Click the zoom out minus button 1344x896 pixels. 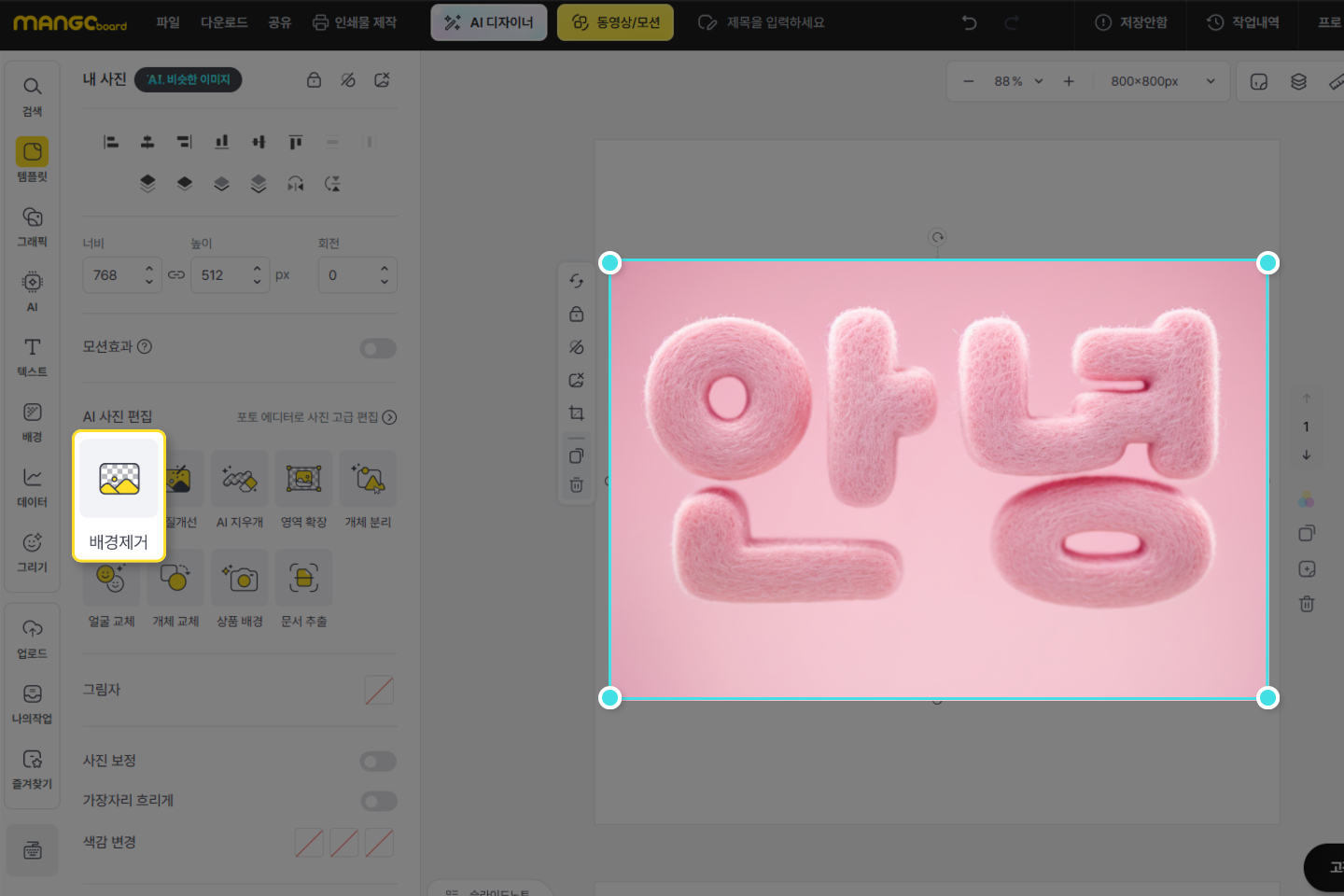point(969,81)
